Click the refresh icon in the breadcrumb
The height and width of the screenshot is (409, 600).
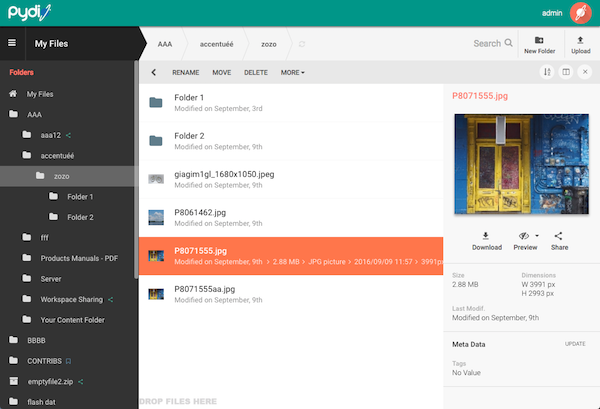click(x=302, y=44)
